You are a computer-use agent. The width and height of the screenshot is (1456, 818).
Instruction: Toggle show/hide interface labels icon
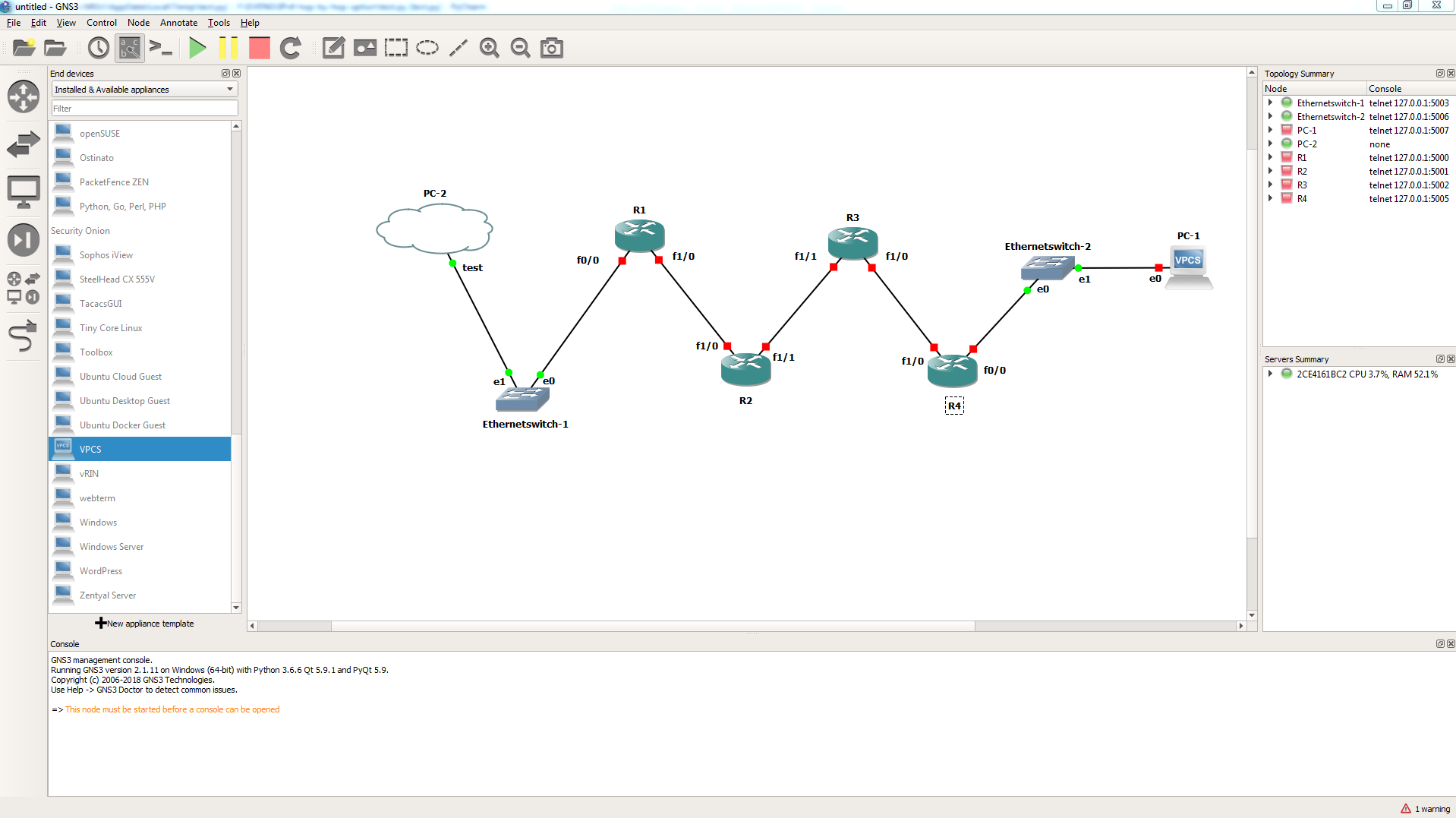tap(130, 48)
